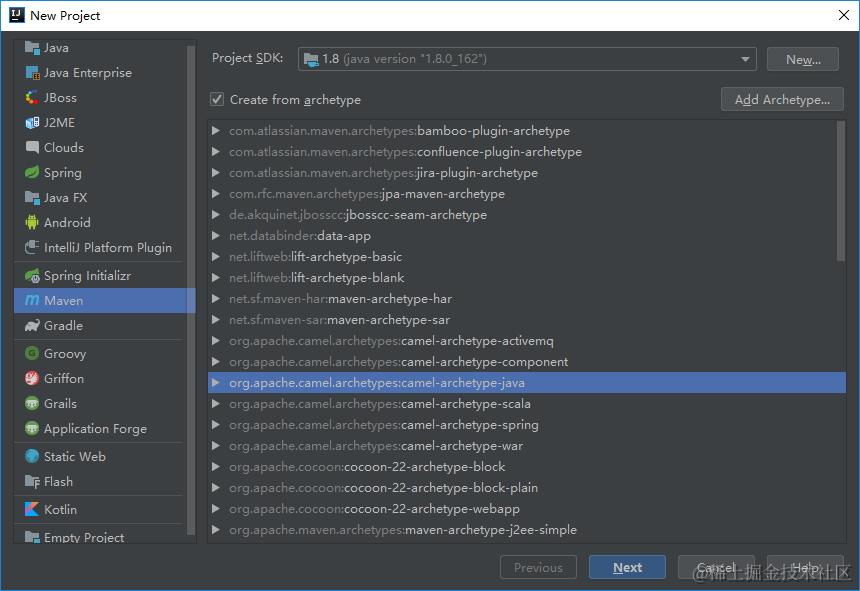Select maven-archetype-sar row
Screen dimensions: 860x591
tap(527, 320)
